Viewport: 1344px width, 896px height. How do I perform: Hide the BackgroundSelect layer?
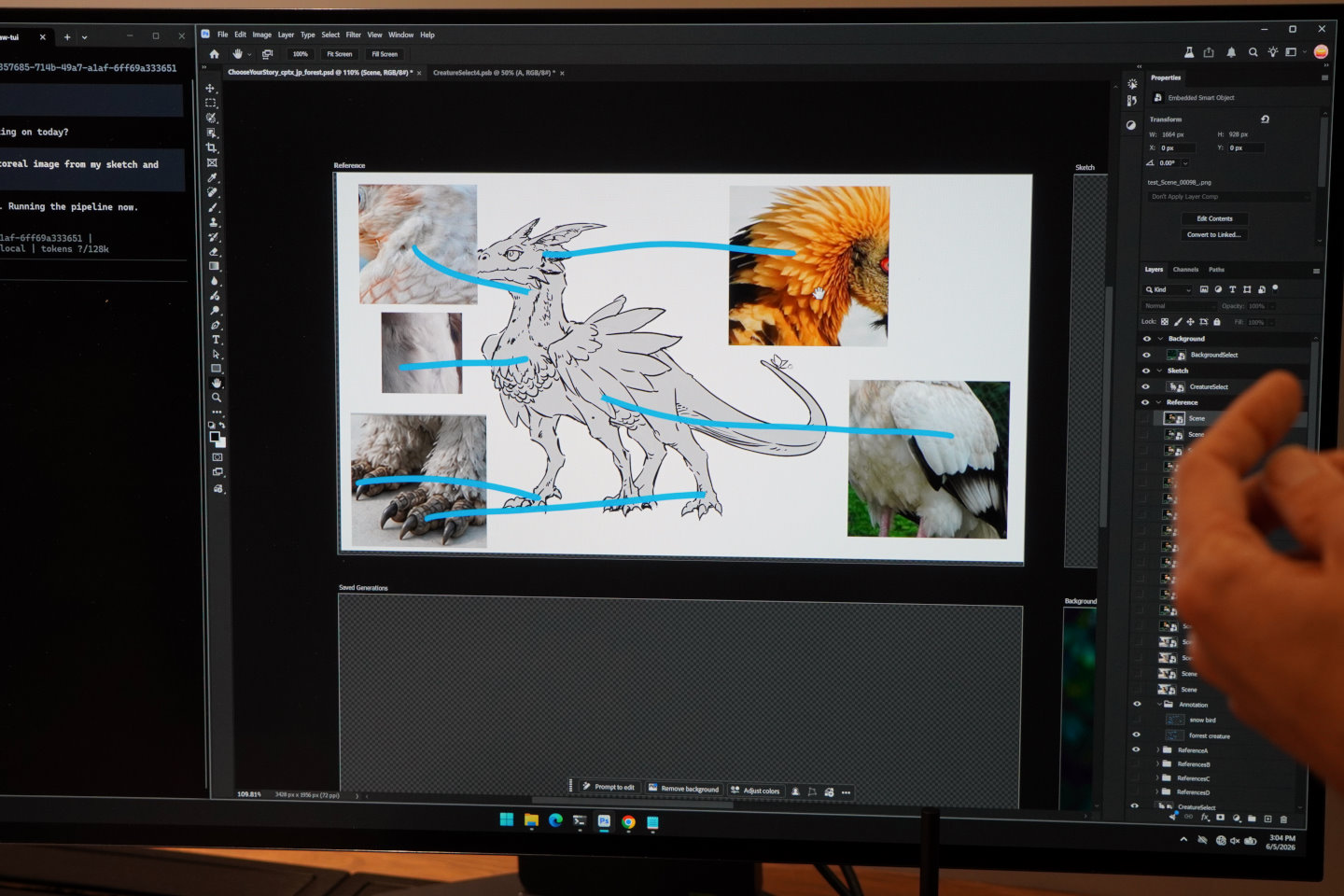coord(1147,355)
